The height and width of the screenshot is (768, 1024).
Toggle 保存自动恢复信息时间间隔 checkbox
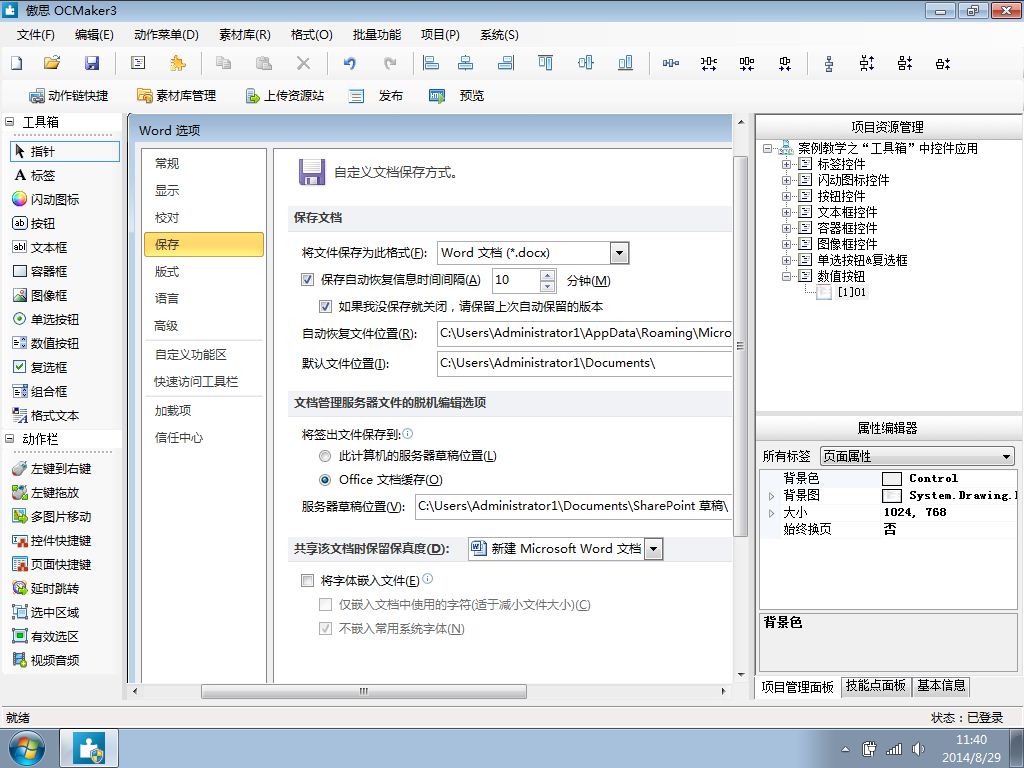[307, 280]
